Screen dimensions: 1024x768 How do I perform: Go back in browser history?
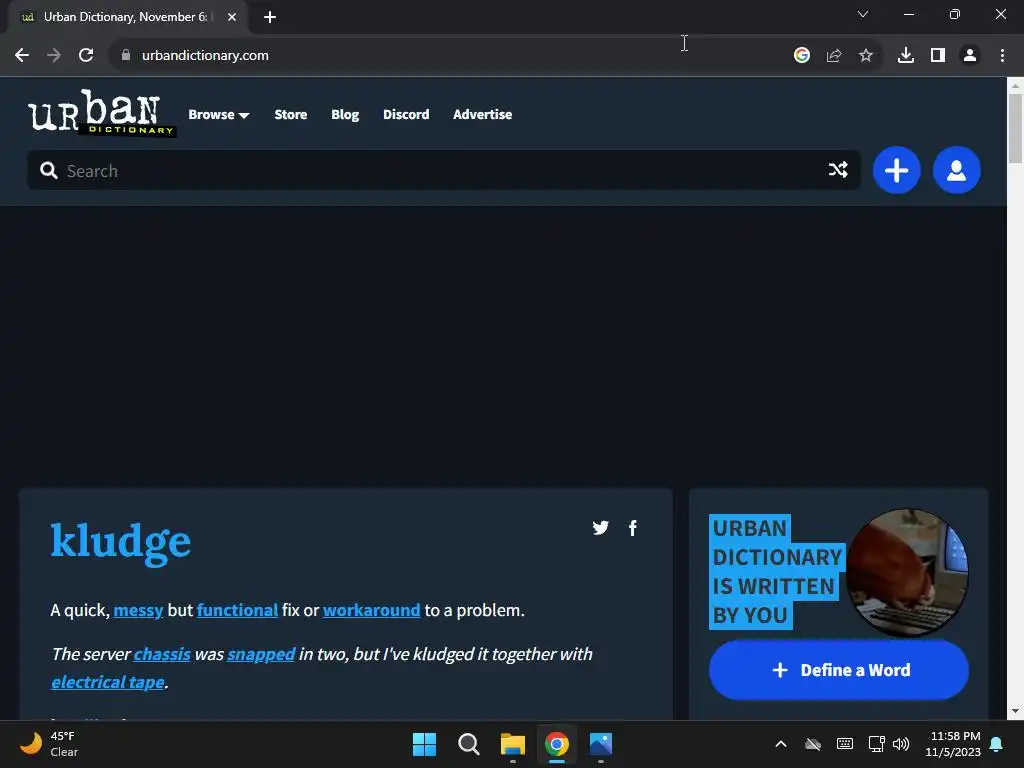pyautogui.click(x=22, y=56)
